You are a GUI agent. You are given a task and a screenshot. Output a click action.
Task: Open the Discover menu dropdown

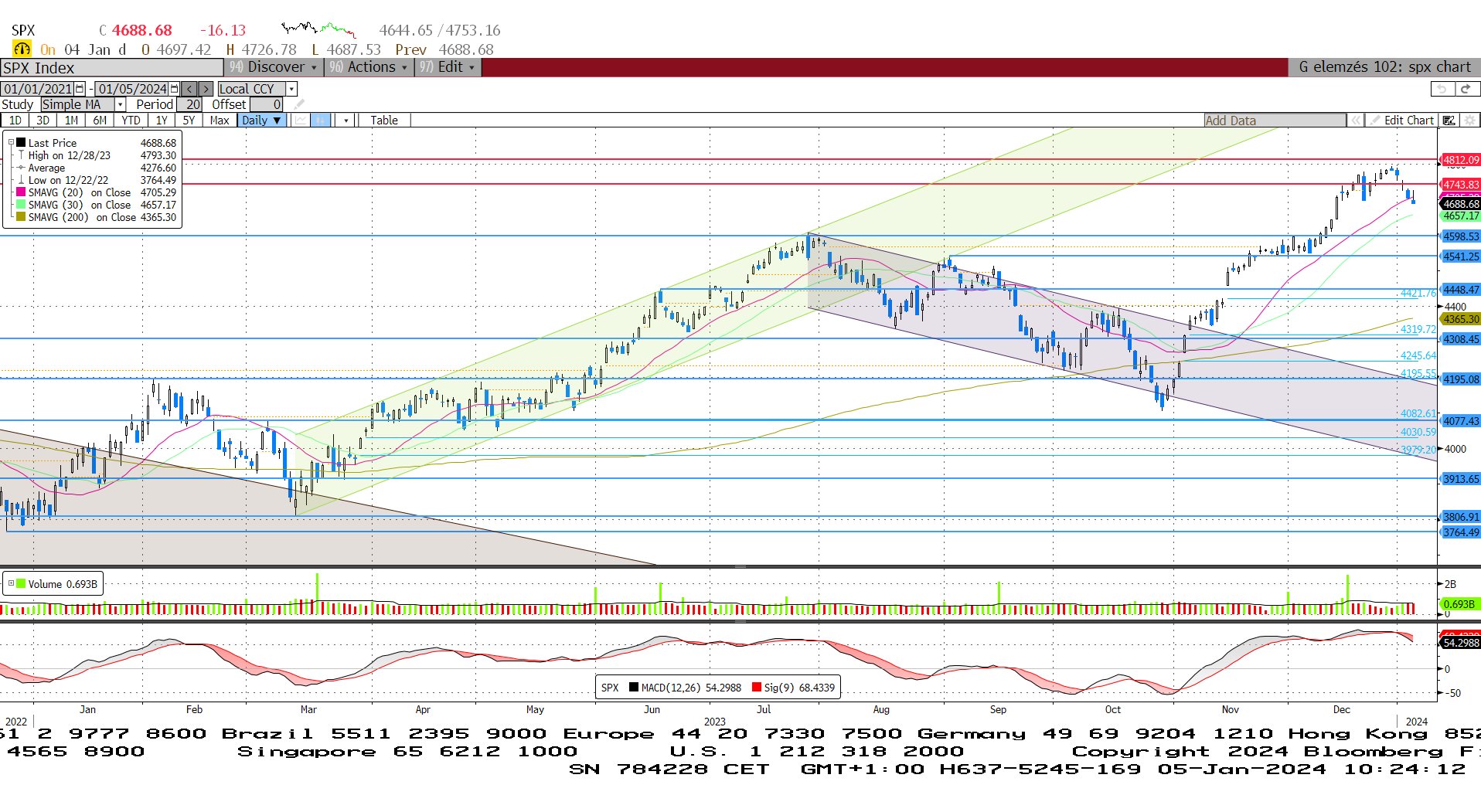274,67
